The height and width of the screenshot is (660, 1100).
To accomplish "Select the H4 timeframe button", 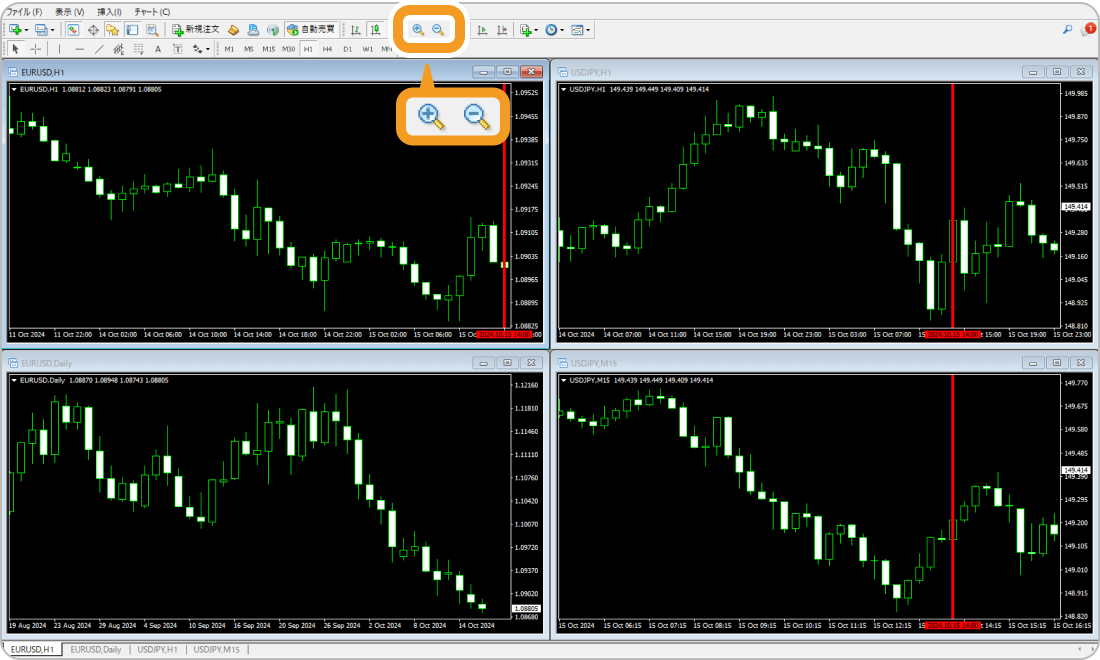I will (x=328, y=49).
